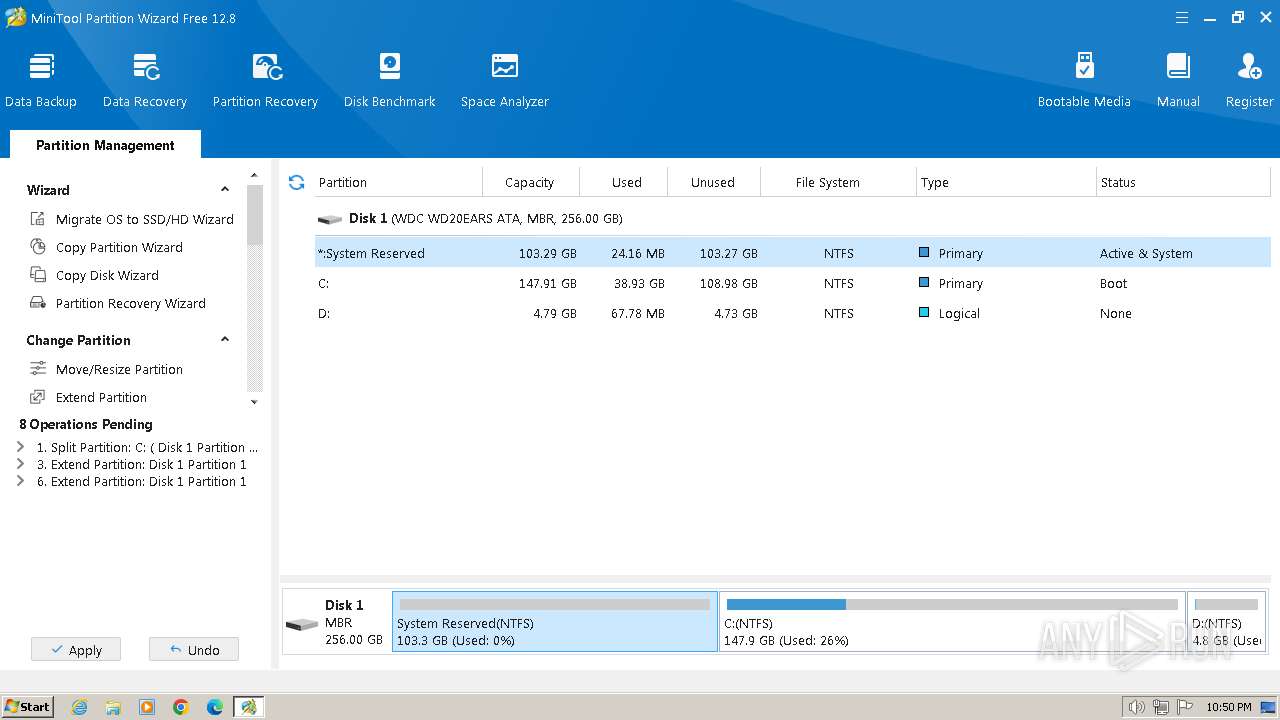Click the 38.93 GB used cell
Viewport: 1280px width, 720px height.
click(x=638, y=283)
